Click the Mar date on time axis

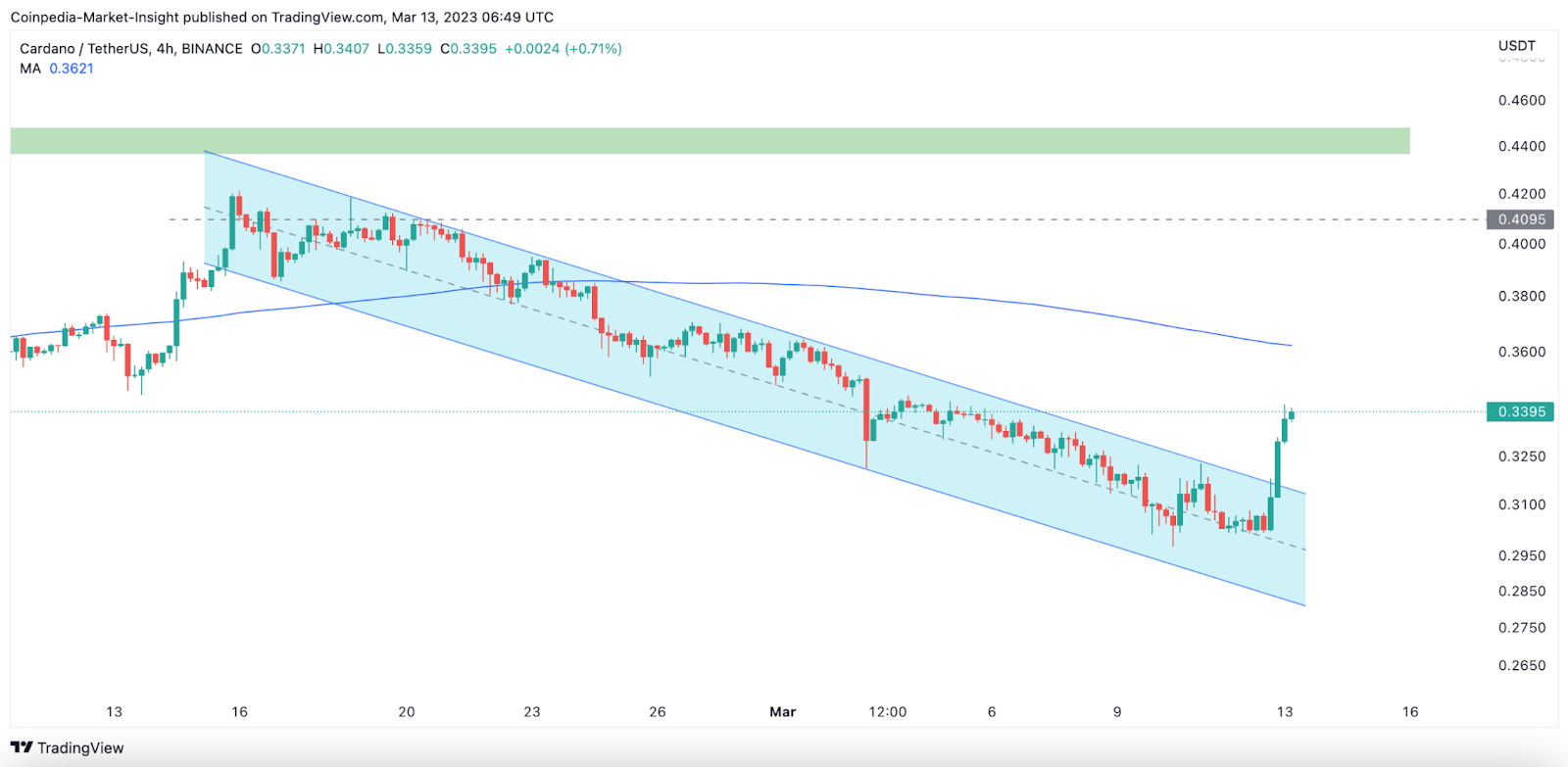[x=782, y=712]
